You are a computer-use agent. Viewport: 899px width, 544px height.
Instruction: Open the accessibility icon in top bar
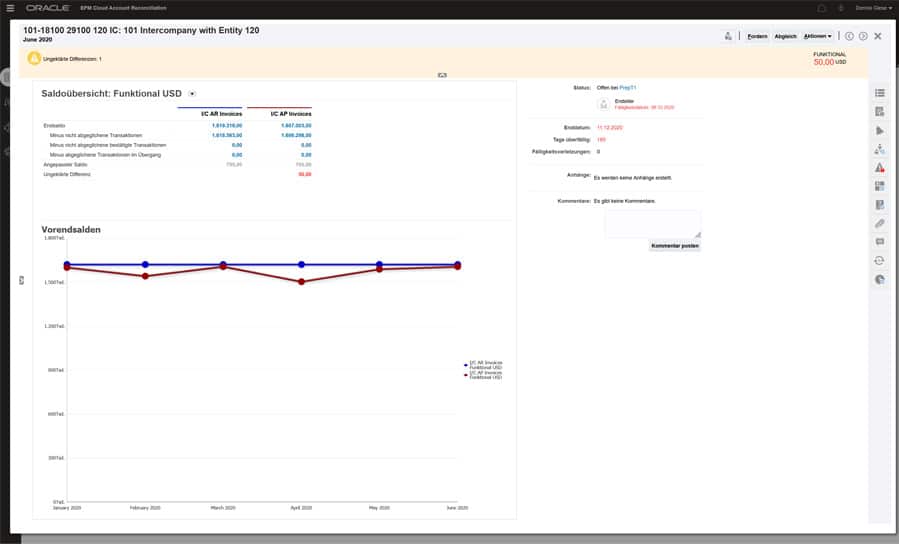[841, 8]
